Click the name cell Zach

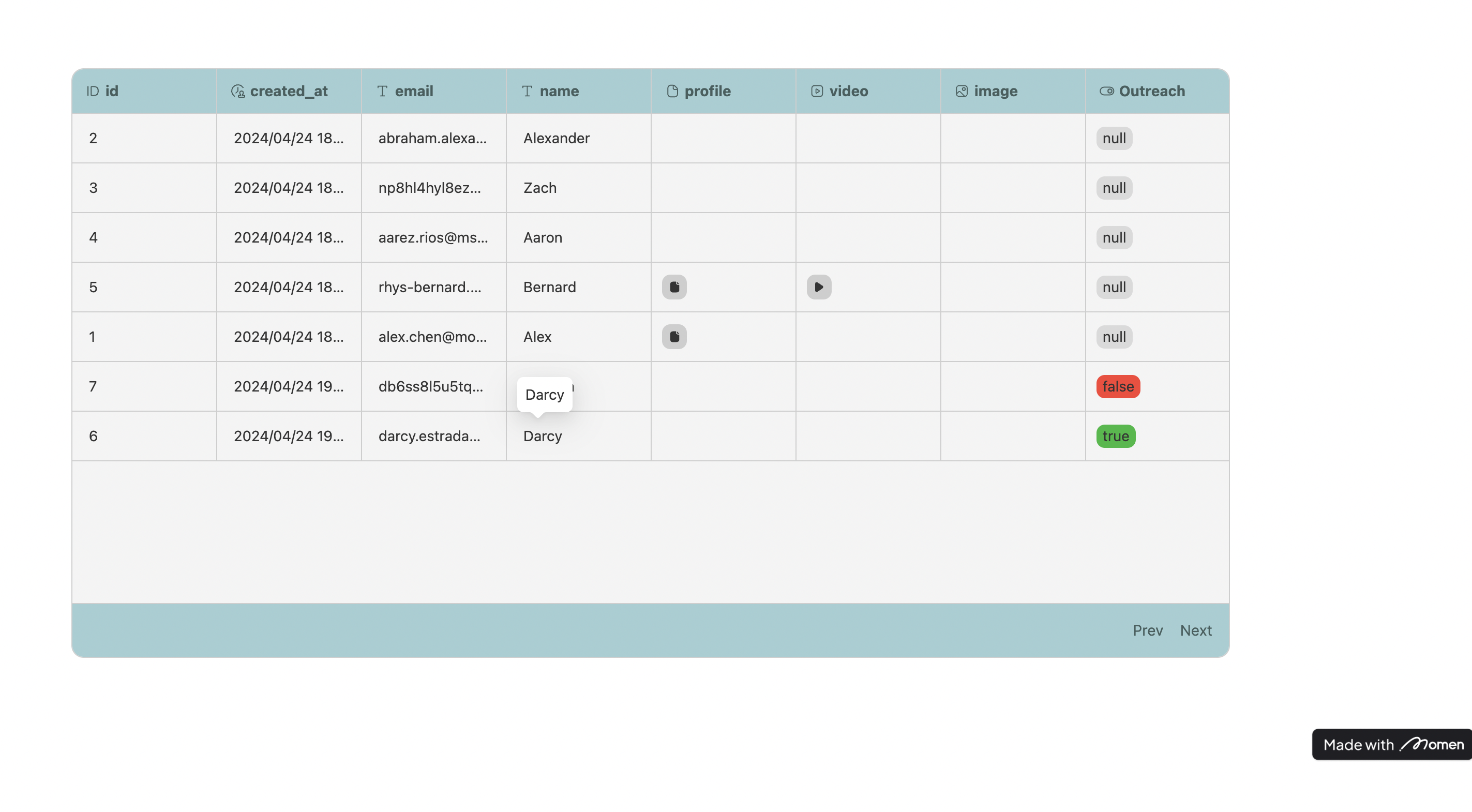(579, 188)
